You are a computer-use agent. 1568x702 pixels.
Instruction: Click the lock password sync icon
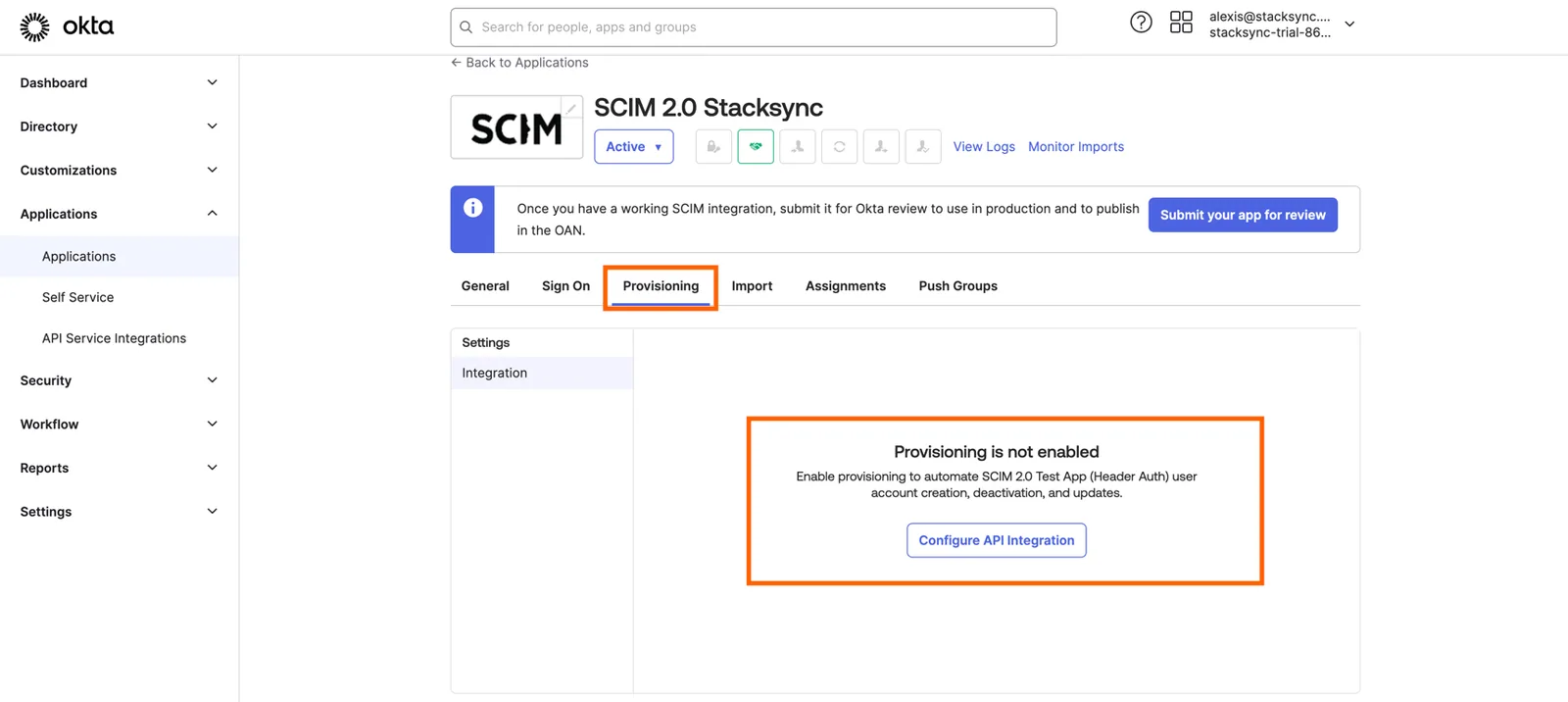tap(713, 147)
